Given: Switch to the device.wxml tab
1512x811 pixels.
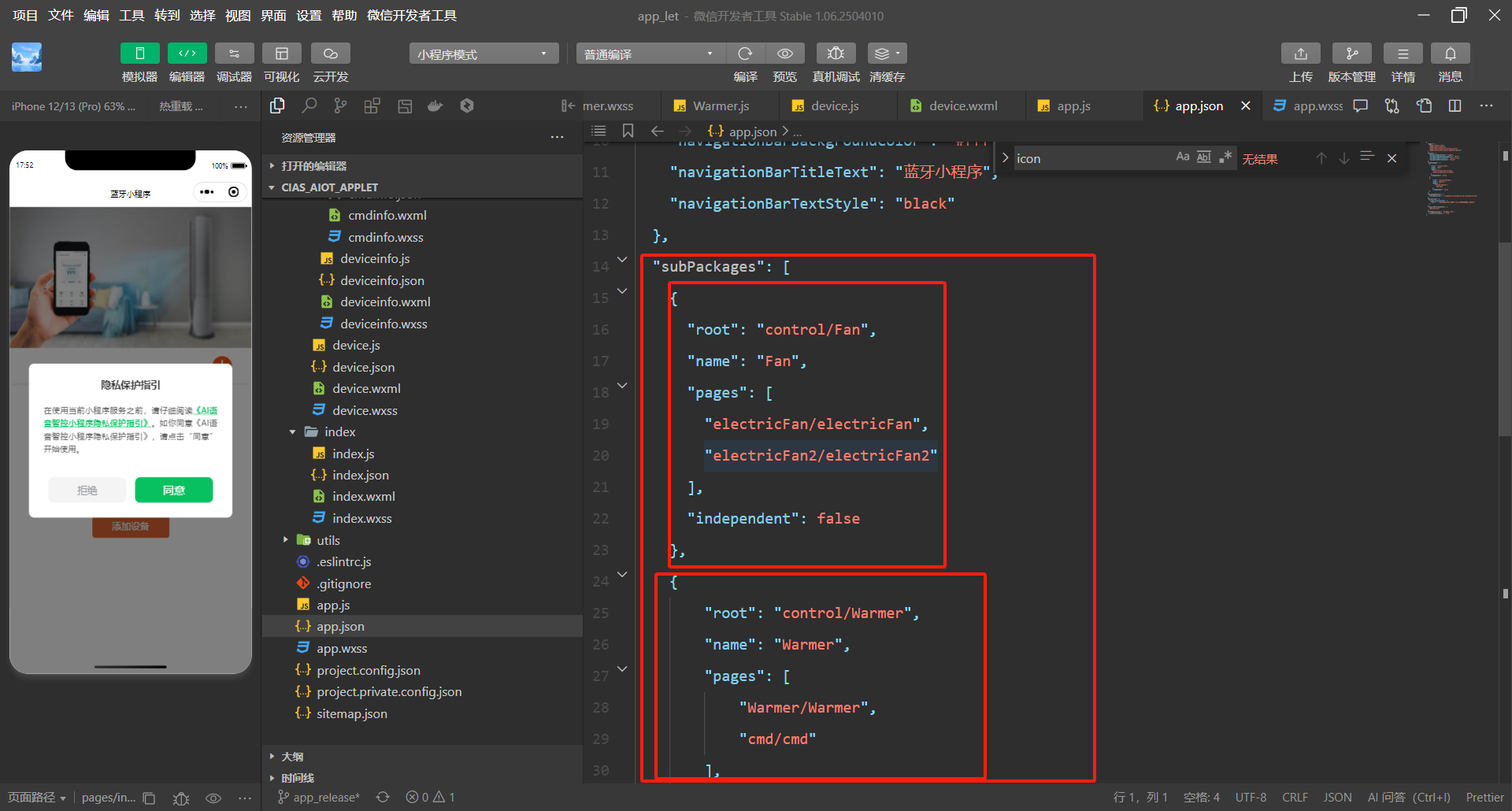Looking at the screenshot, I should point(962,106).
